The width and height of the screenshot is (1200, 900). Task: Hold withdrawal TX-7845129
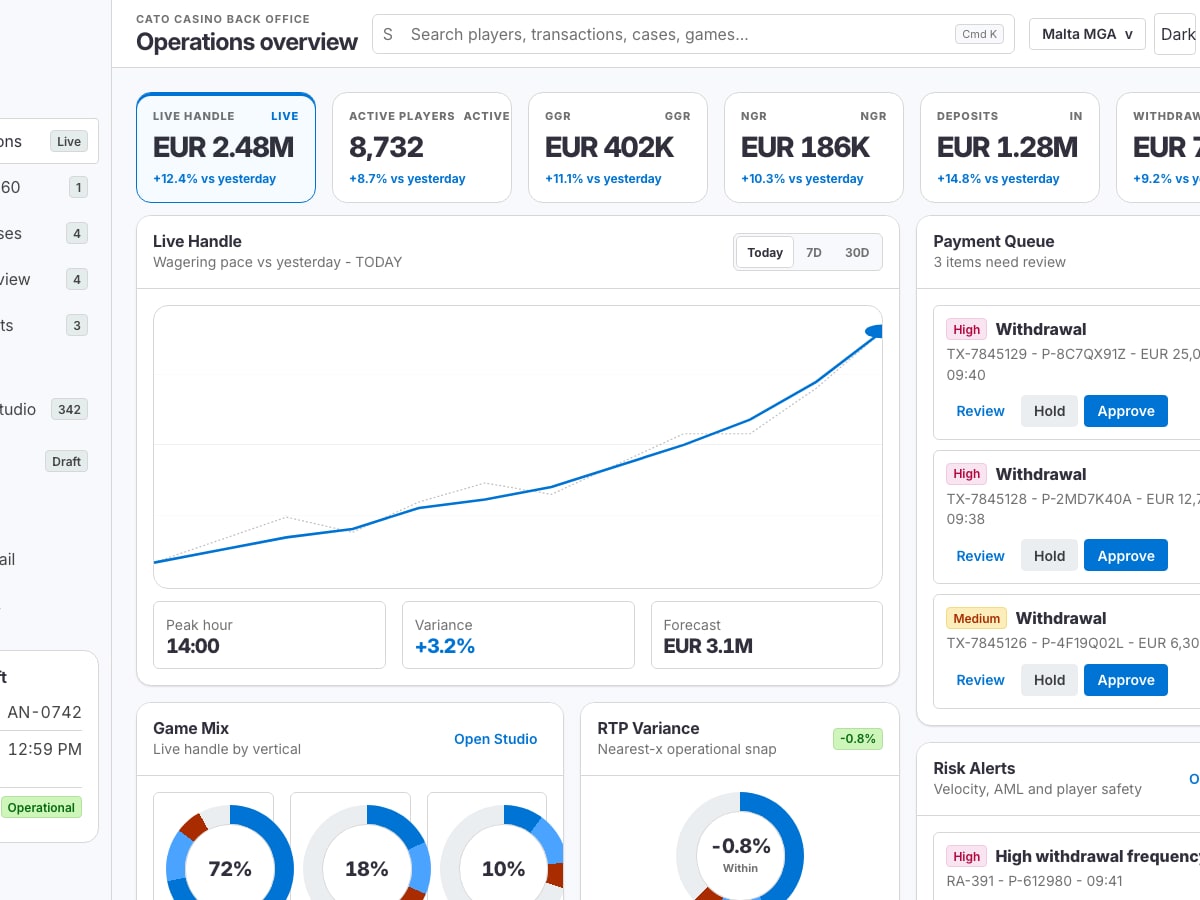coord(1049,411)
